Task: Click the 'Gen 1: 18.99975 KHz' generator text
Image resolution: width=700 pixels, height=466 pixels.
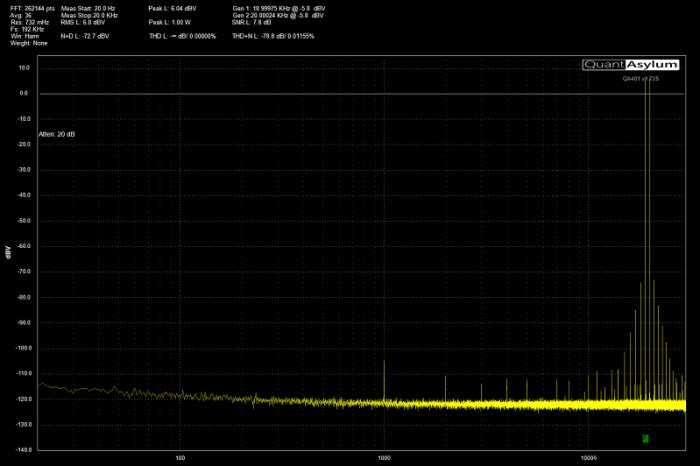Action: [x=279, y=8]
